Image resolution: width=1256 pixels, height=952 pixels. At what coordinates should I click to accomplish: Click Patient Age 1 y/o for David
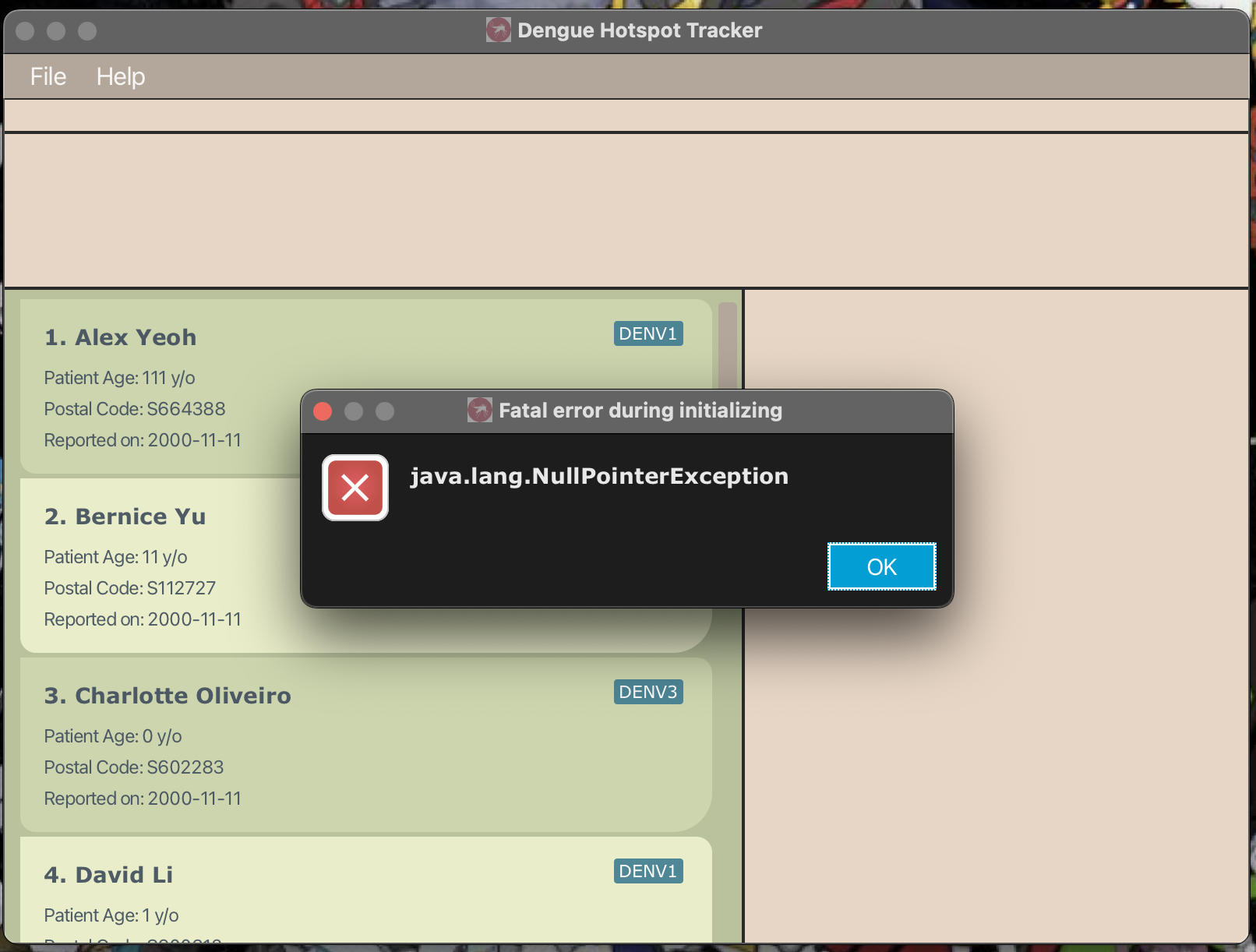click(x=111, y=915)
